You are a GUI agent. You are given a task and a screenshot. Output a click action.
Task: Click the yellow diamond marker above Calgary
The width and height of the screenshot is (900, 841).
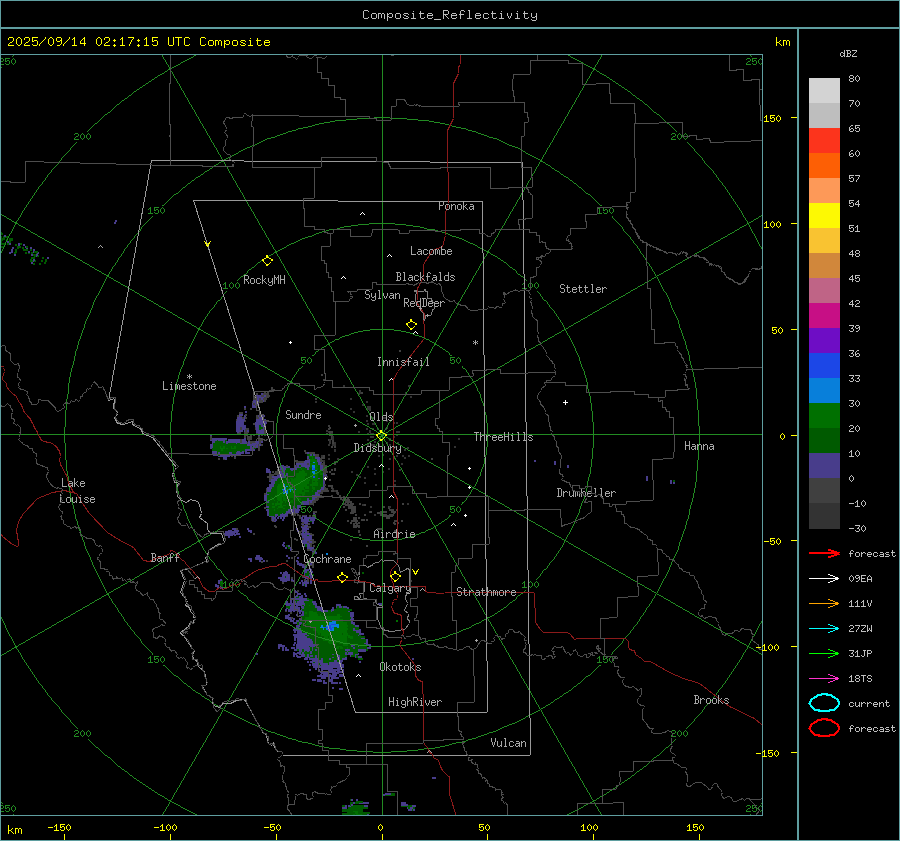[395, 576]
